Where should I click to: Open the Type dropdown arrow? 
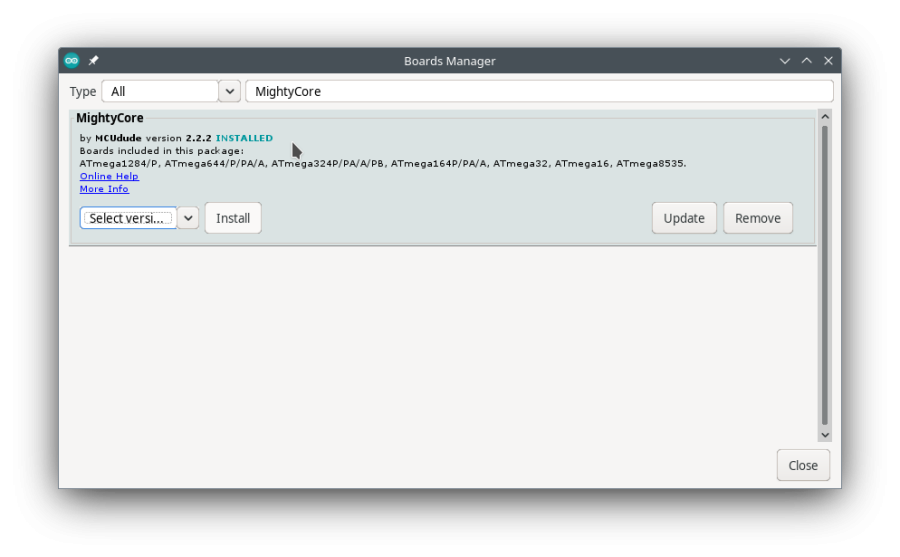coord(230,91)
